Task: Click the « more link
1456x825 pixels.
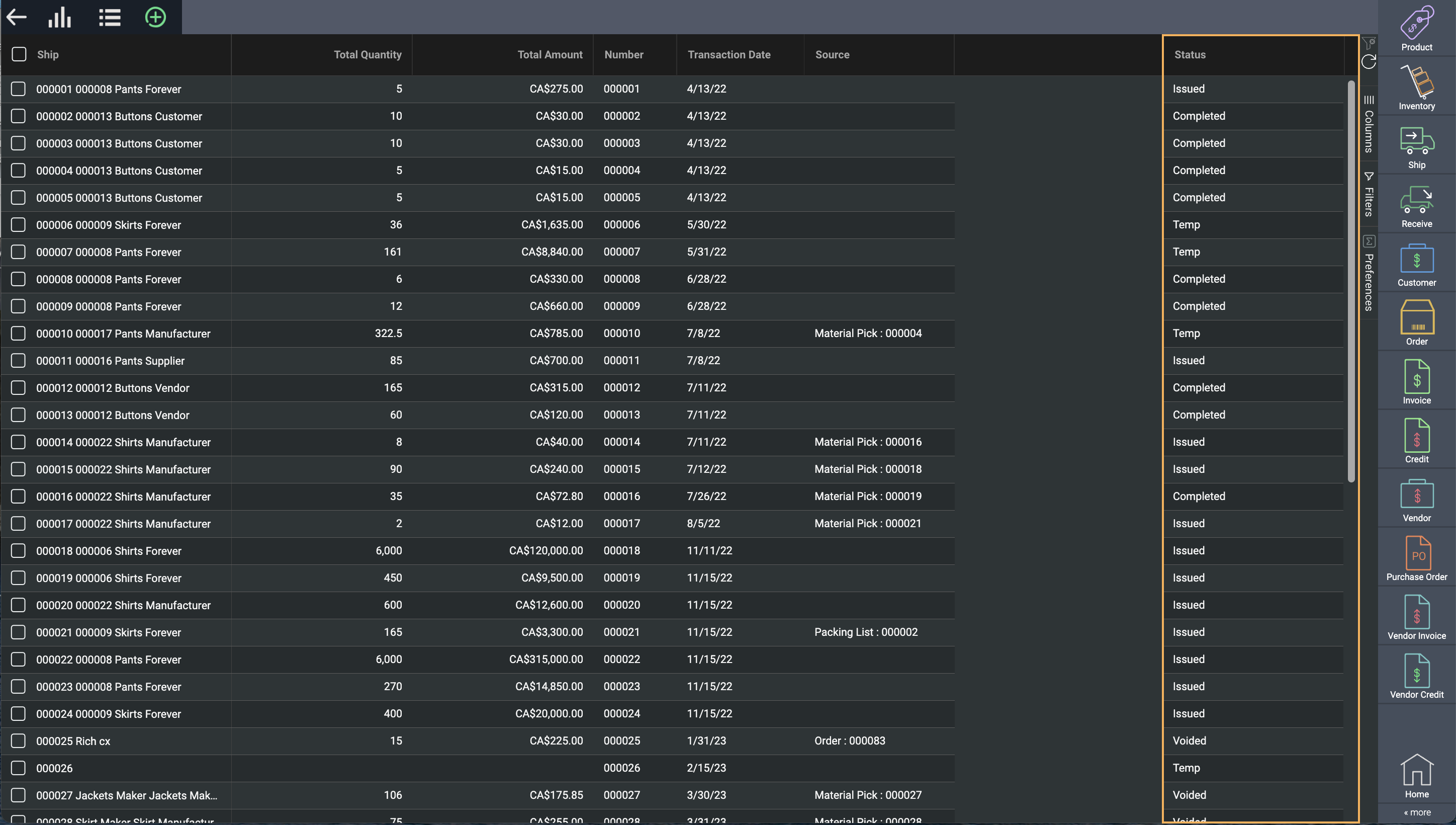Action: [1417, 812]
